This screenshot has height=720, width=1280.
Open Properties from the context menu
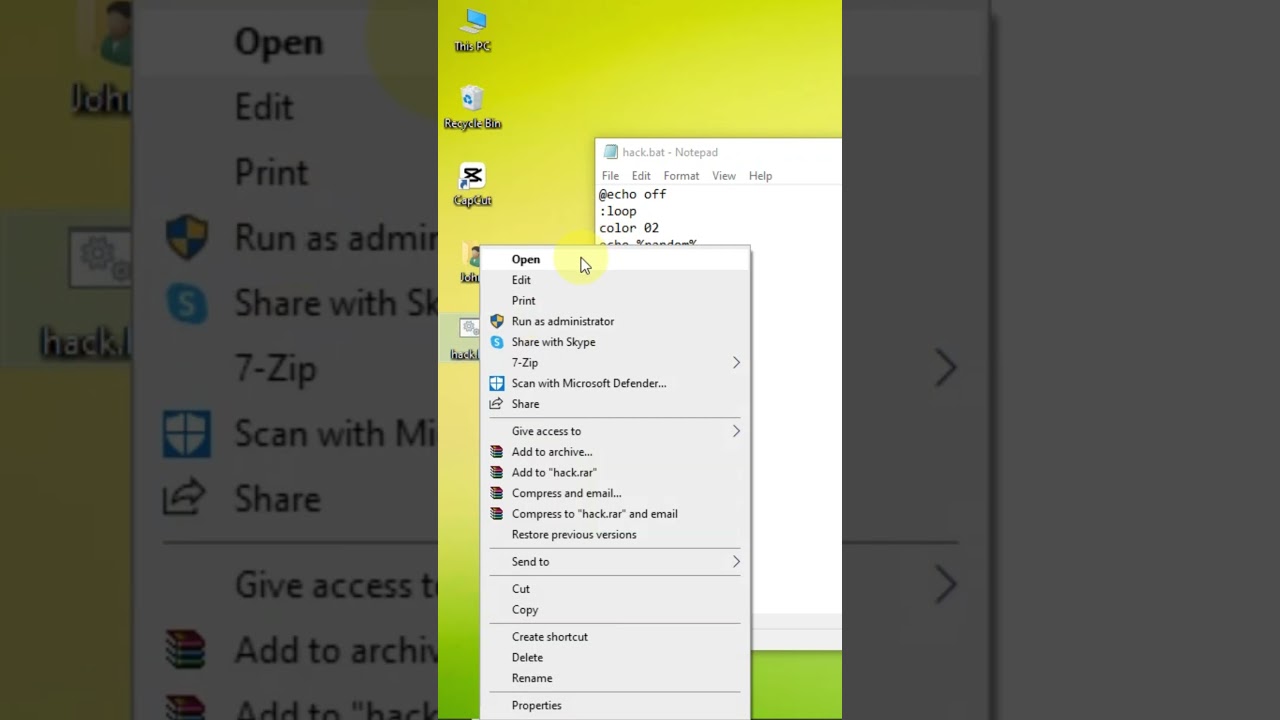[615, 705]
